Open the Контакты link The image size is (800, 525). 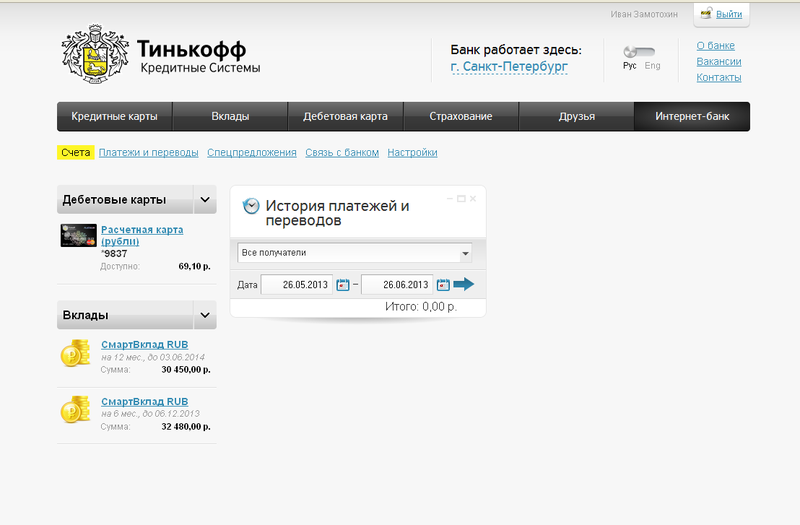(719, 77)
